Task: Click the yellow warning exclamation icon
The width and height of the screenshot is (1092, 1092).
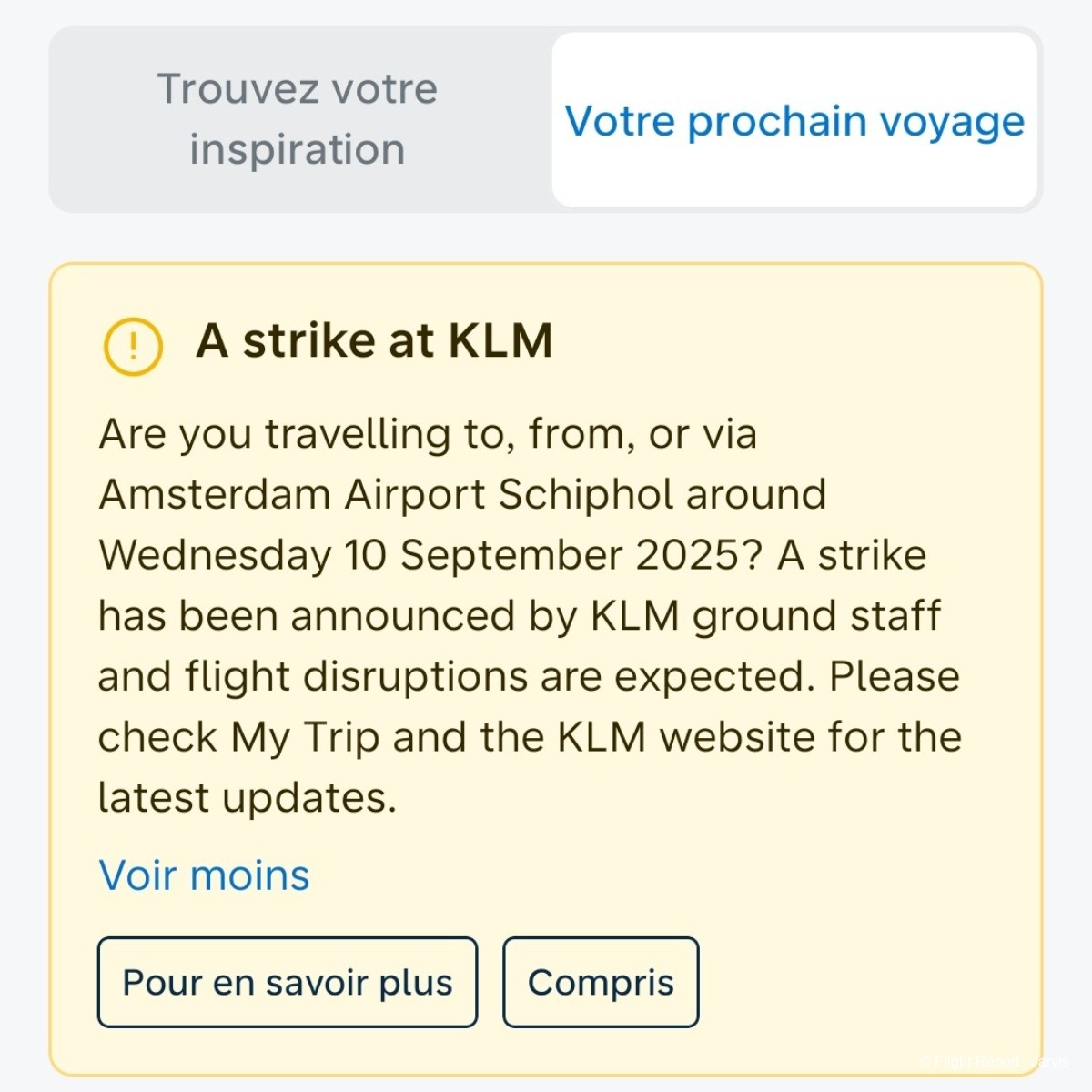Action: point(134,347)
